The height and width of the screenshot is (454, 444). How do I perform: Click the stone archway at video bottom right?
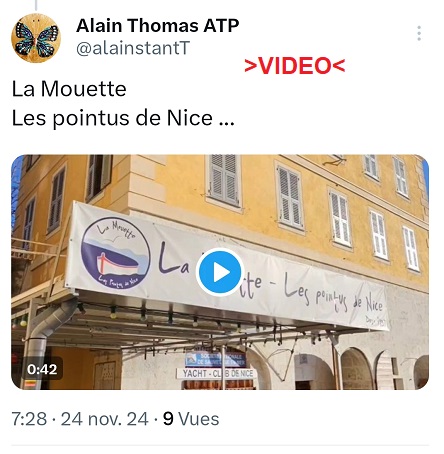tap(355, 368)
